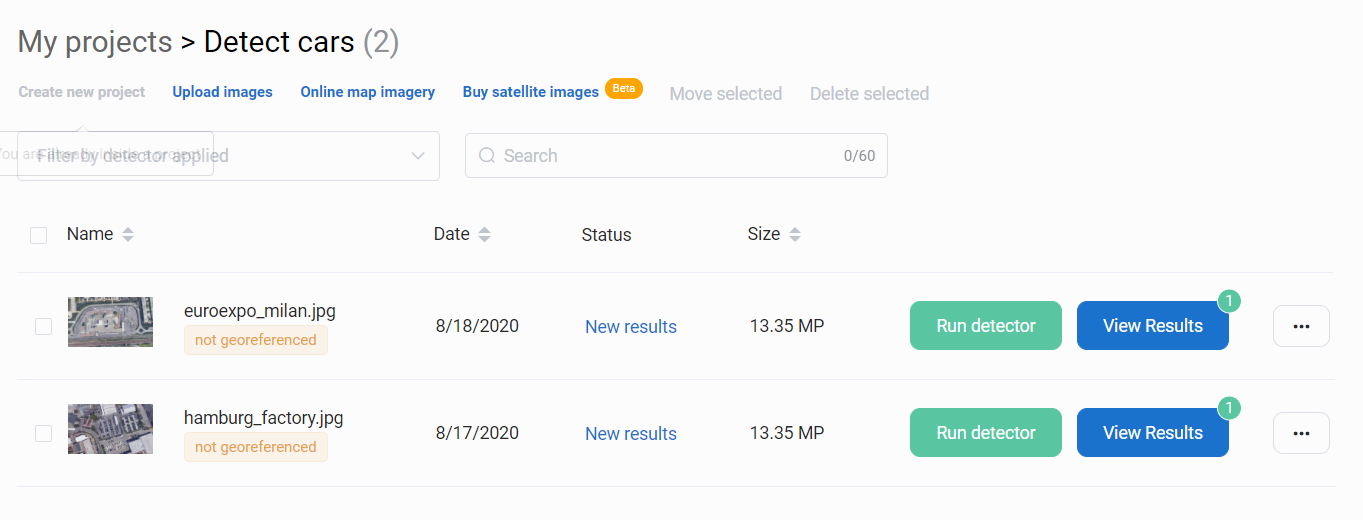Image resolution: width=1363 pixels, height=520 pixels.
Task: Go back to My projects breadcrumb
Action: tap(95, 42)
